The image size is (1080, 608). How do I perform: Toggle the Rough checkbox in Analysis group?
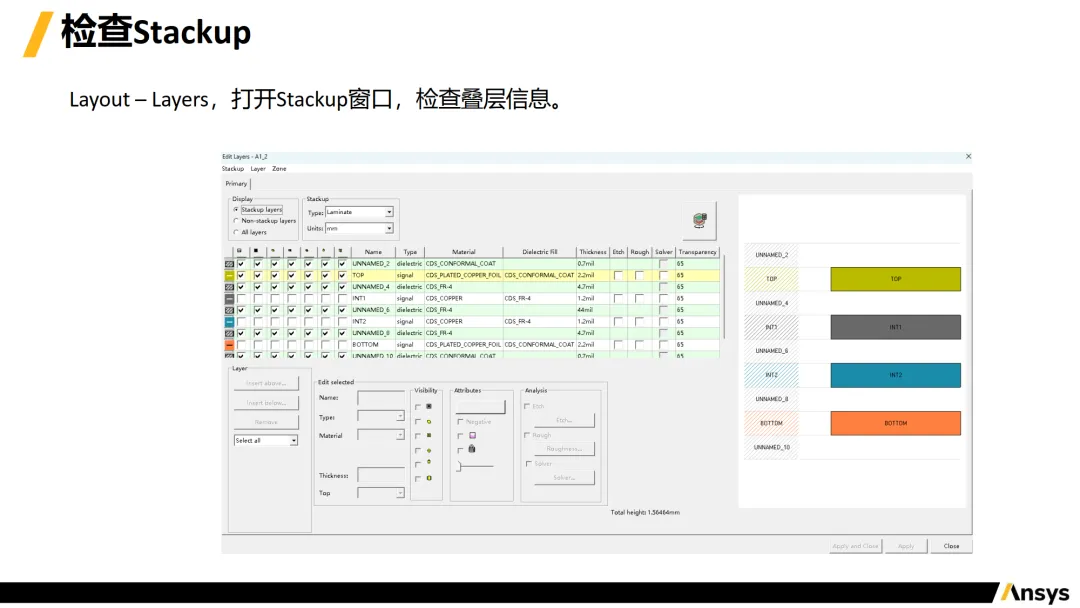[527, 435]
